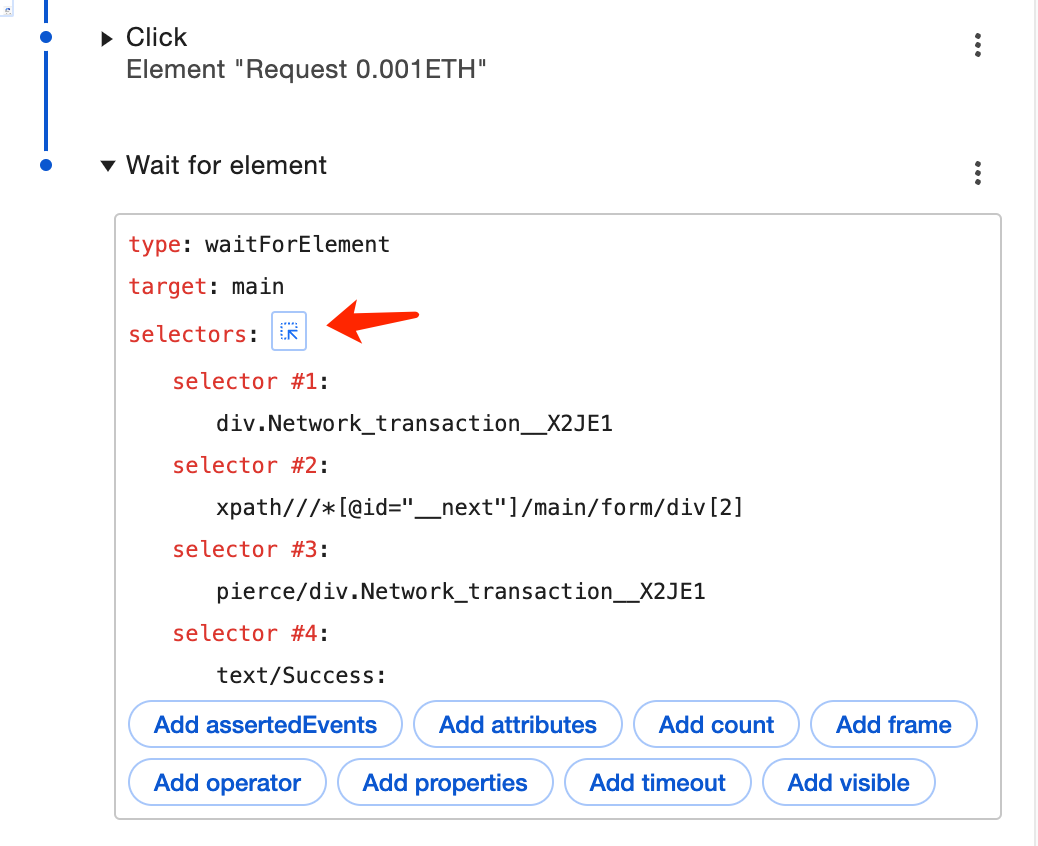Click the element selector picker icon
Screen dimensions: 1038x846
pyautogui.click(x=289, y=332)
